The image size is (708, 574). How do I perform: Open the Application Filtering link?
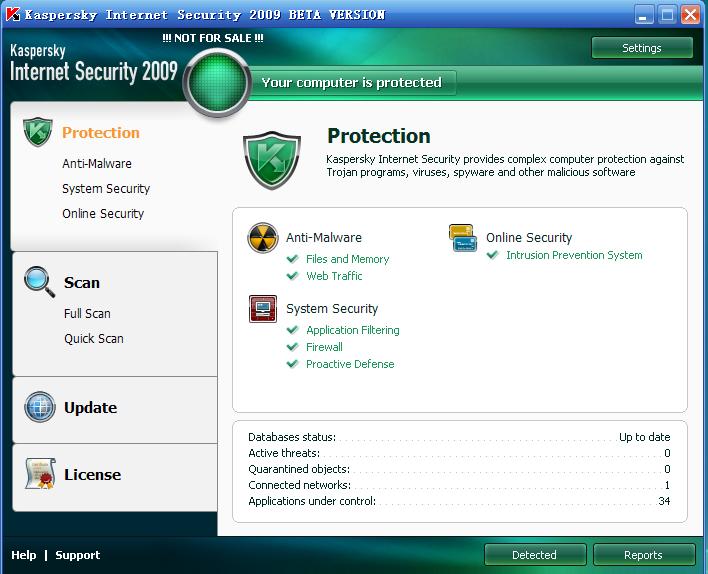pos(353,330)
